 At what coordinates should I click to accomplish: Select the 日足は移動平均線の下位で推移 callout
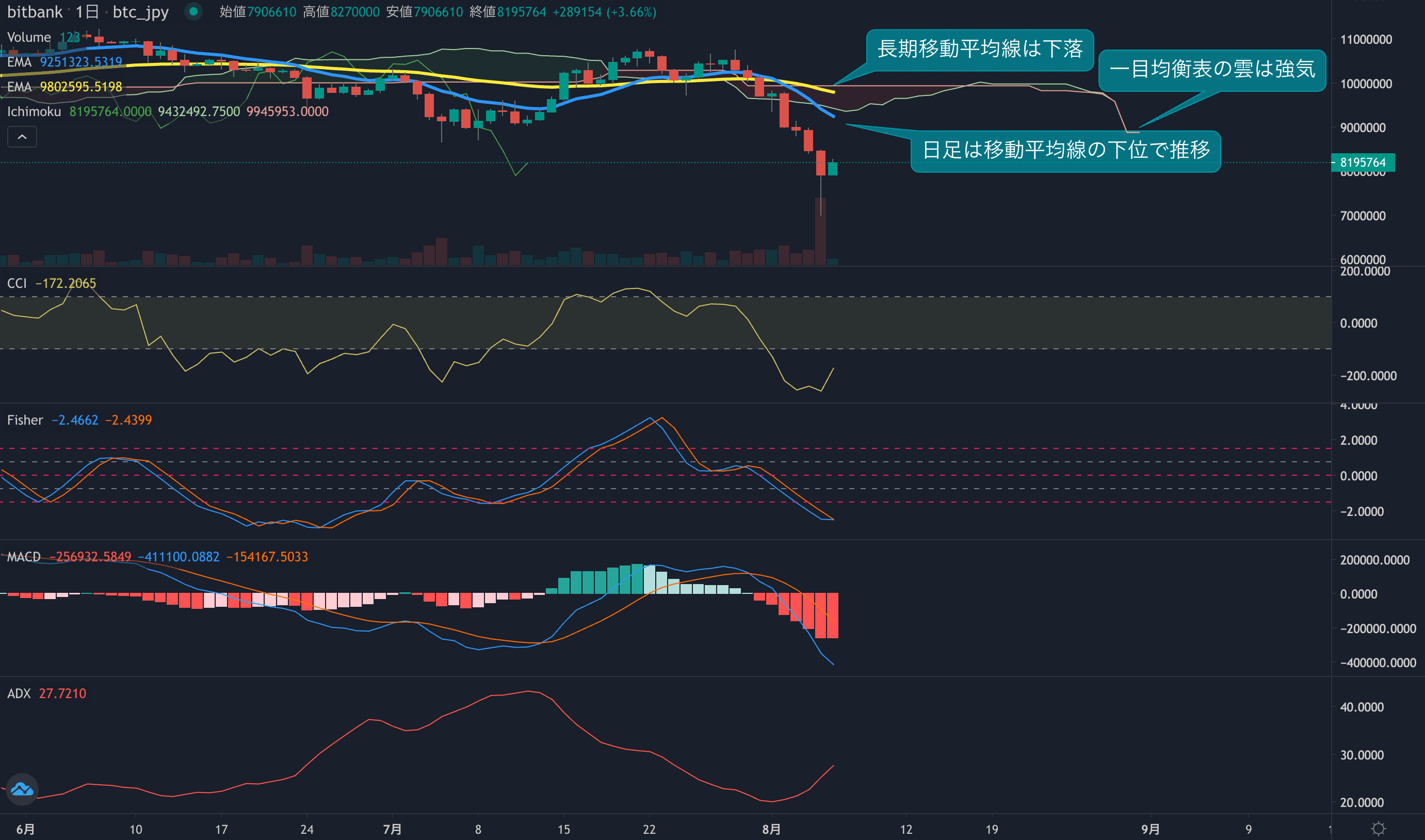tap(1065, 151)
